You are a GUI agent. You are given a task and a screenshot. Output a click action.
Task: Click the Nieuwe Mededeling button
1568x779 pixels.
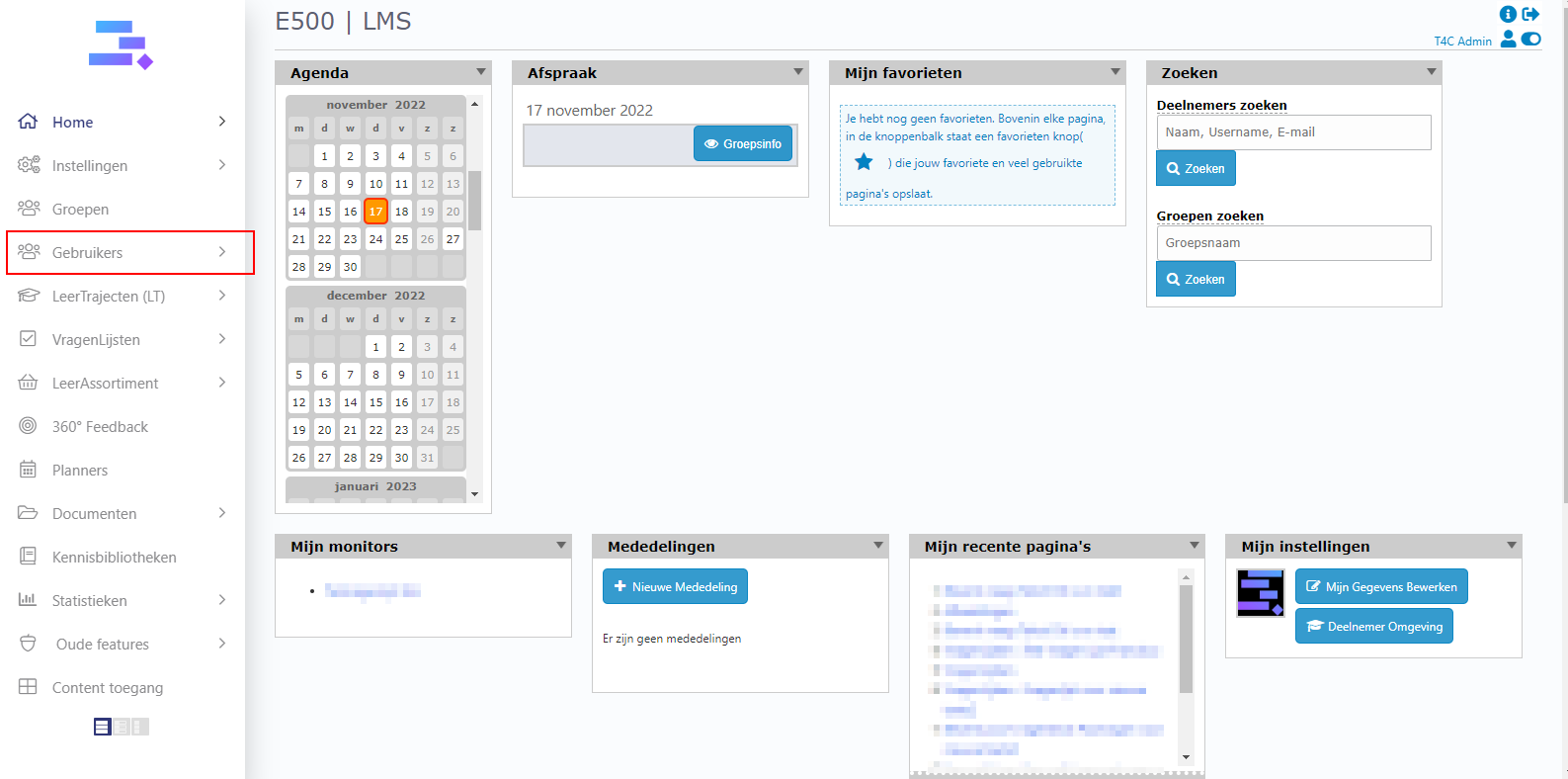point(675,586)
